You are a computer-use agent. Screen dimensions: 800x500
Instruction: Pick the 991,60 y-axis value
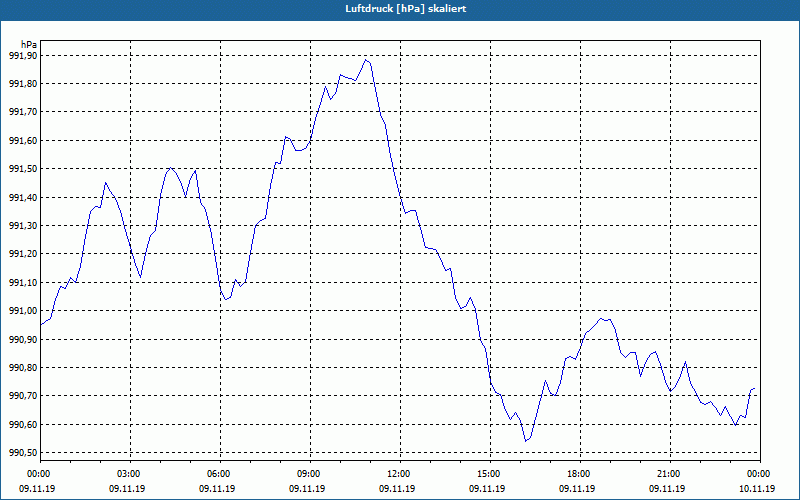tap(23, 141)
